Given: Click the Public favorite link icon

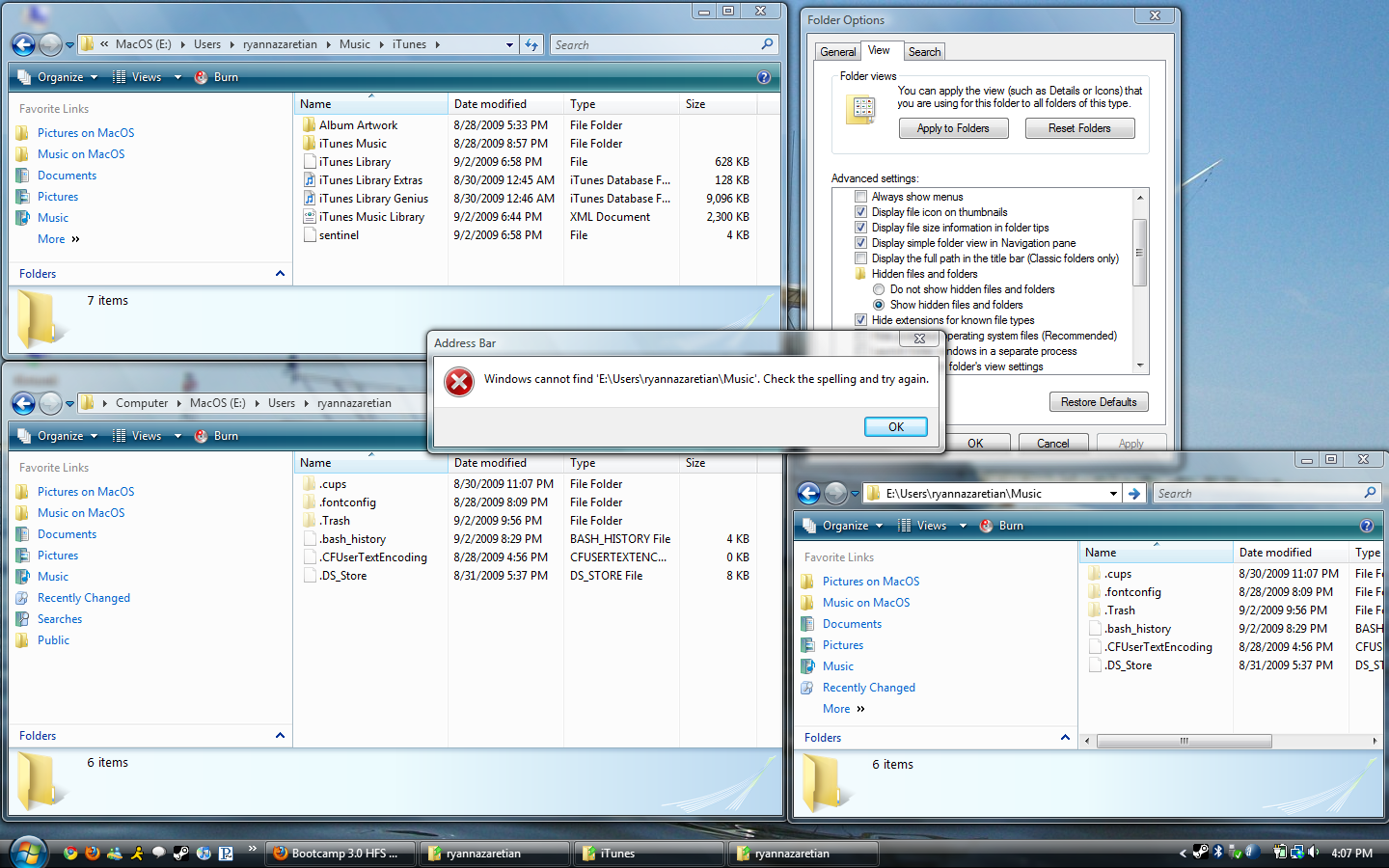Looking at the screenshot, I should pyautogui.click(x=22, y=640).
